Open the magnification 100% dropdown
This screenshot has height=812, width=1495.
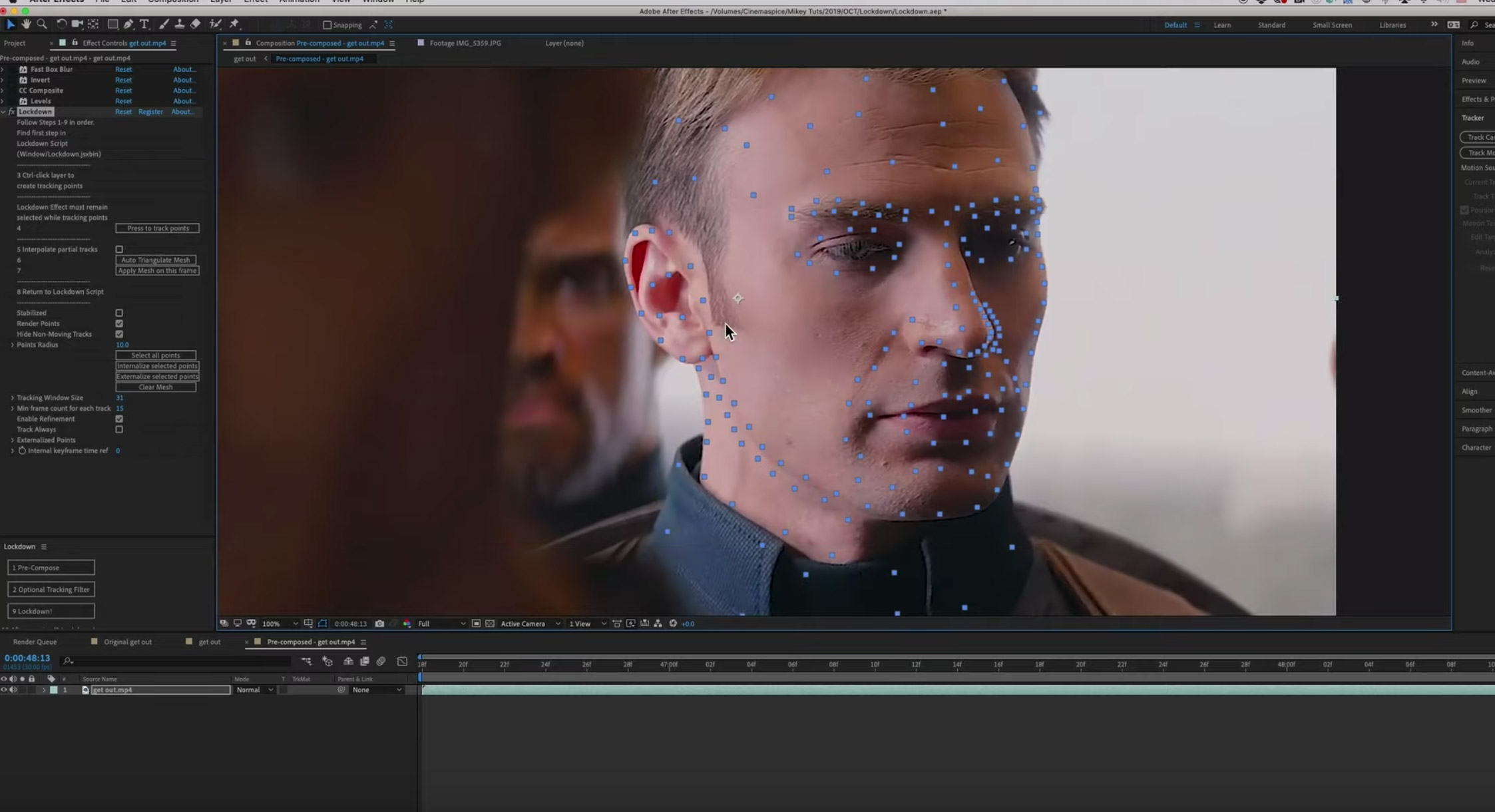point(280,624)
